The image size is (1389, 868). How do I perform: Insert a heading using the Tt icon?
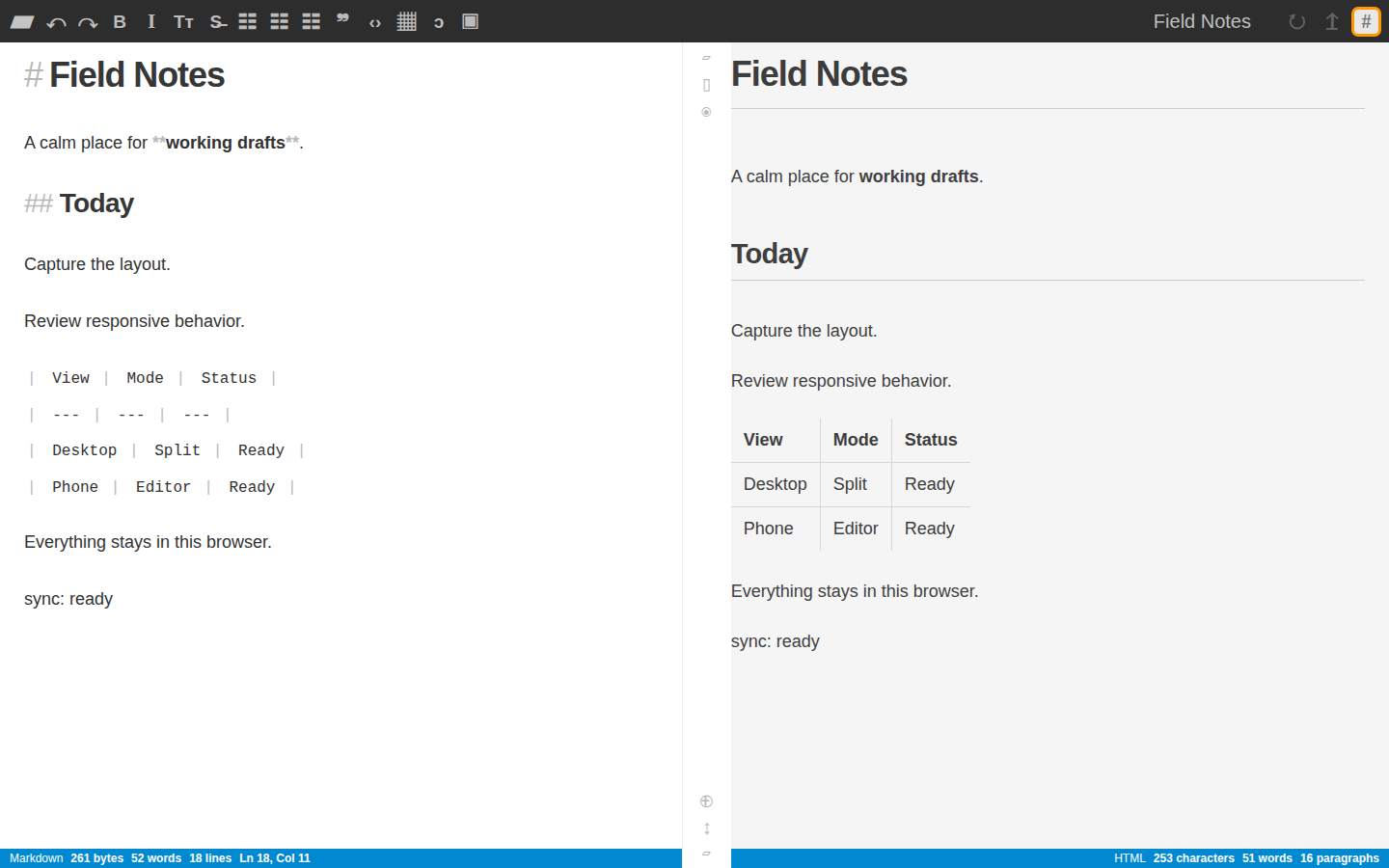coord(183,21)
